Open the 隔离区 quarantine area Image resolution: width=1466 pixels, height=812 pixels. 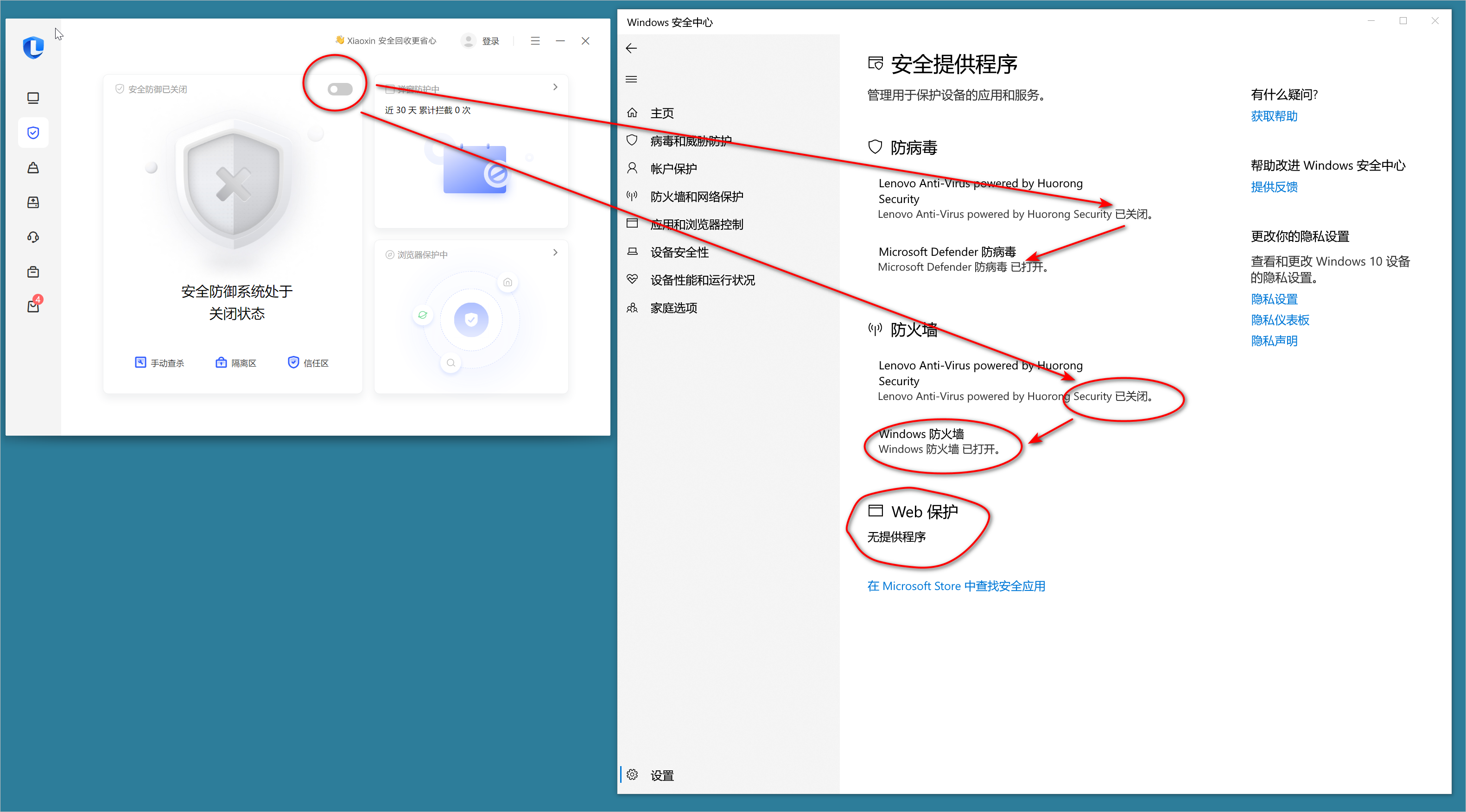tap(235, 363)
